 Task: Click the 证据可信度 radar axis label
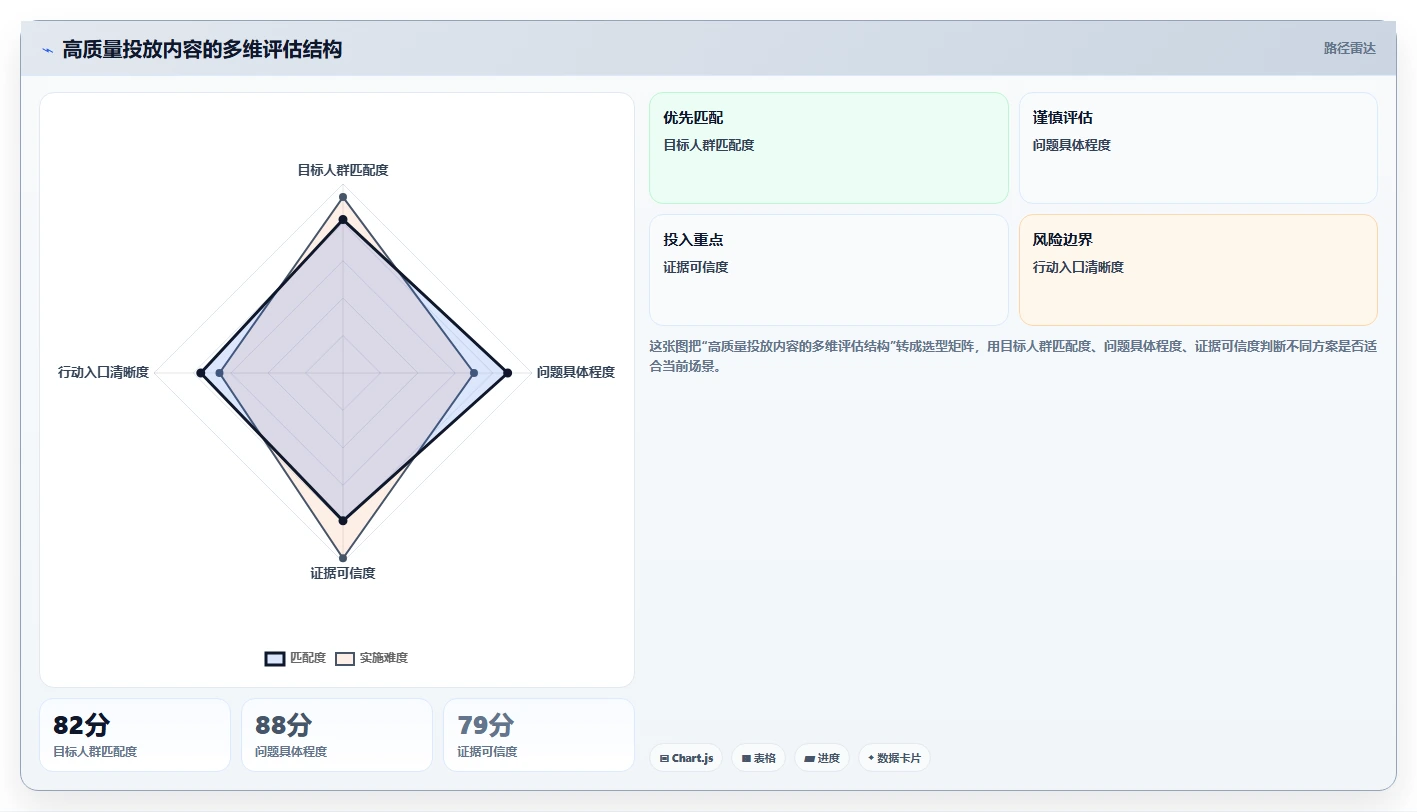[343, 573]
